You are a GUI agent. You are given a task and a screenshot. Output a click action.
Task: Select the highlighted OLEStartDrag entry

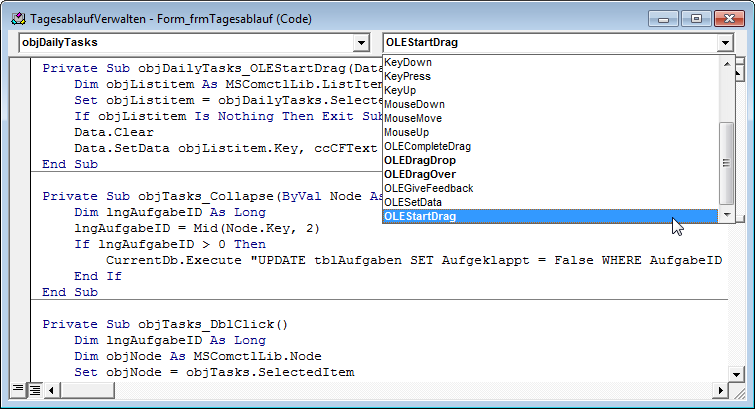(x=420, y=216)
